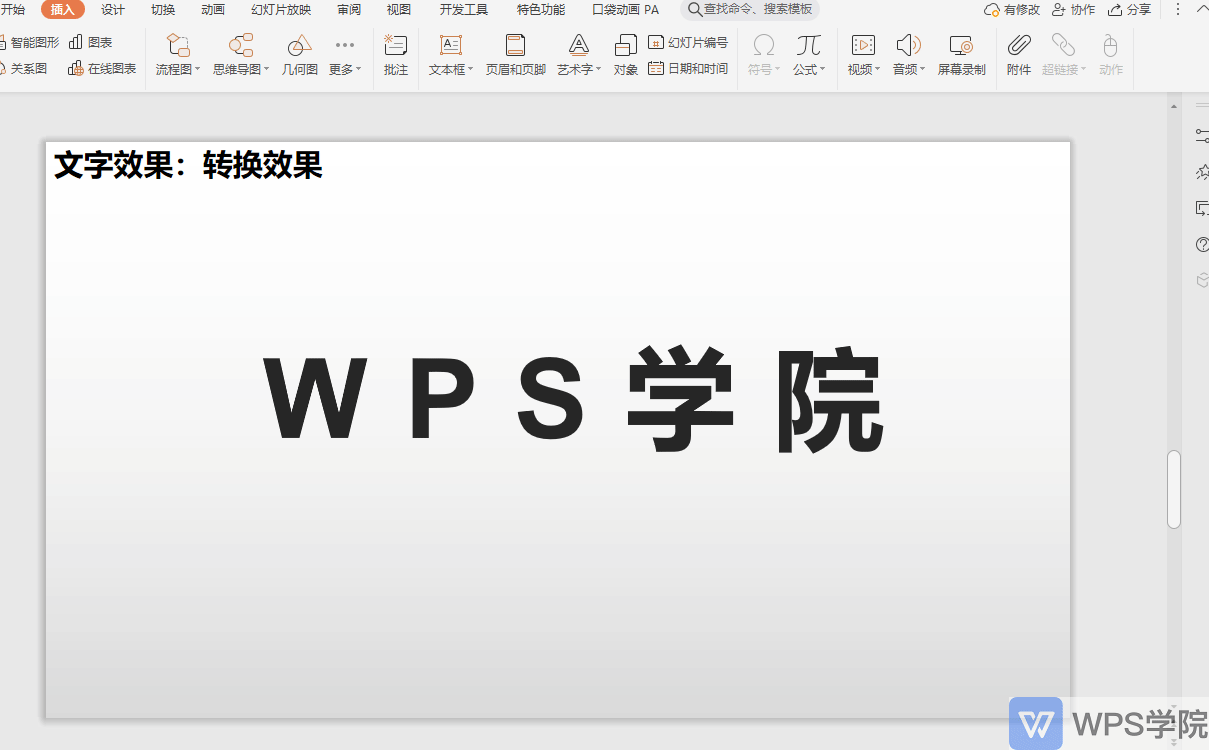Go to the 动画 animation tab
The height and width of the screenshot is (750, 1209).
tap(213, 10)
